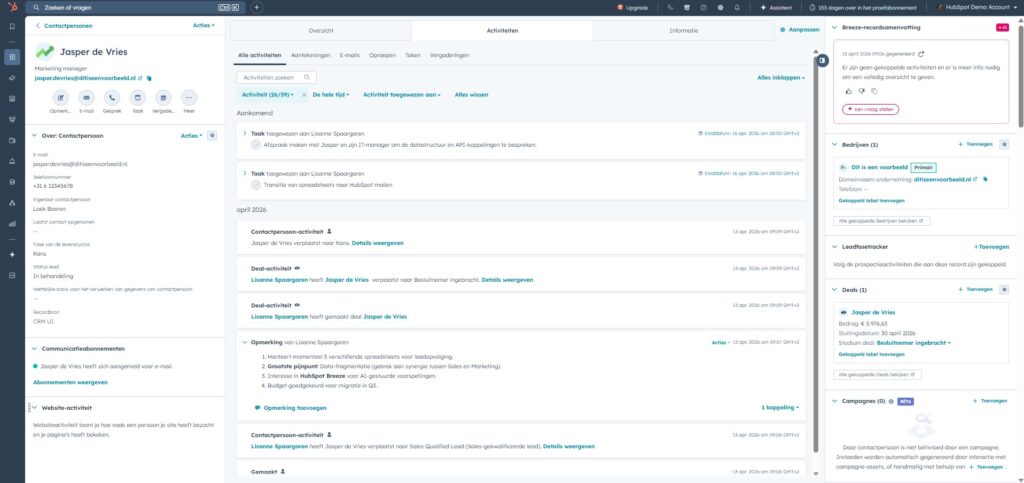Click the Gesprek phone icon
The image size is (1024, 483).
coord(112,97)
